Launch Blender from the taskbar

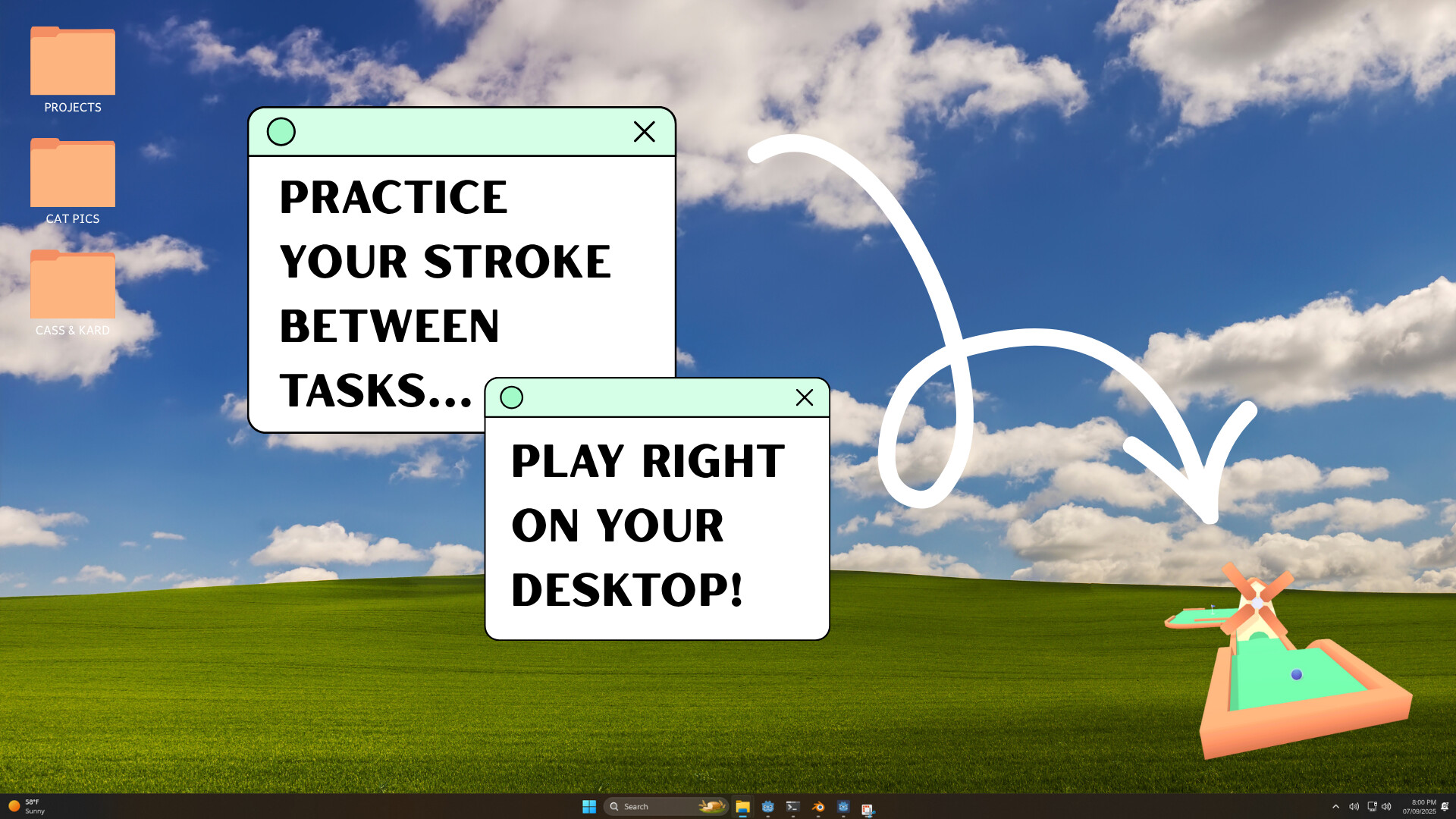[x=818, y=806]
